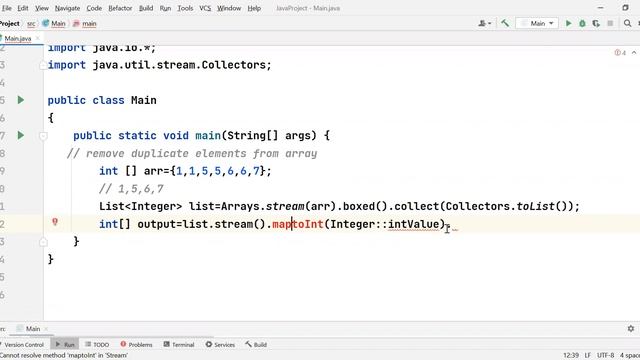
Task: Click the green Run button in toolbar
Action: (568, 24)
